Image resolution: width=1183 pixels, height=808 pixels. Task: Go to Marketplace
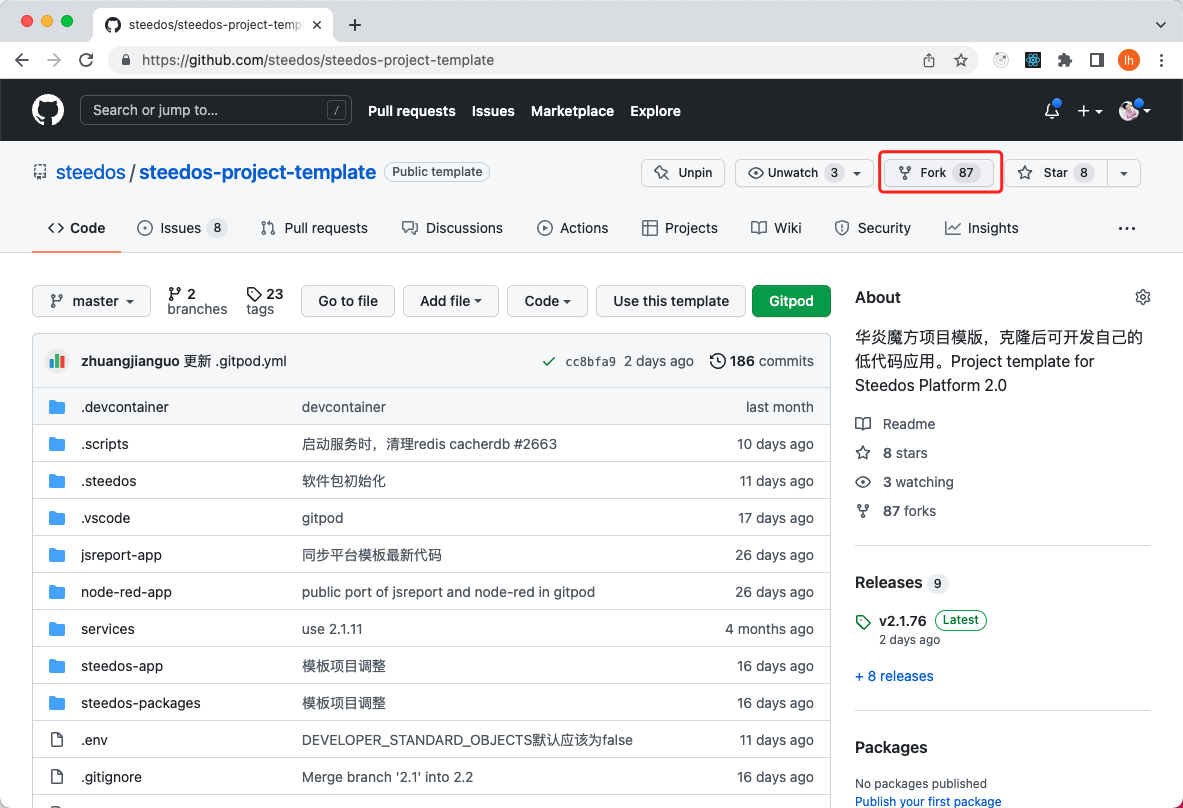point(573,111)
